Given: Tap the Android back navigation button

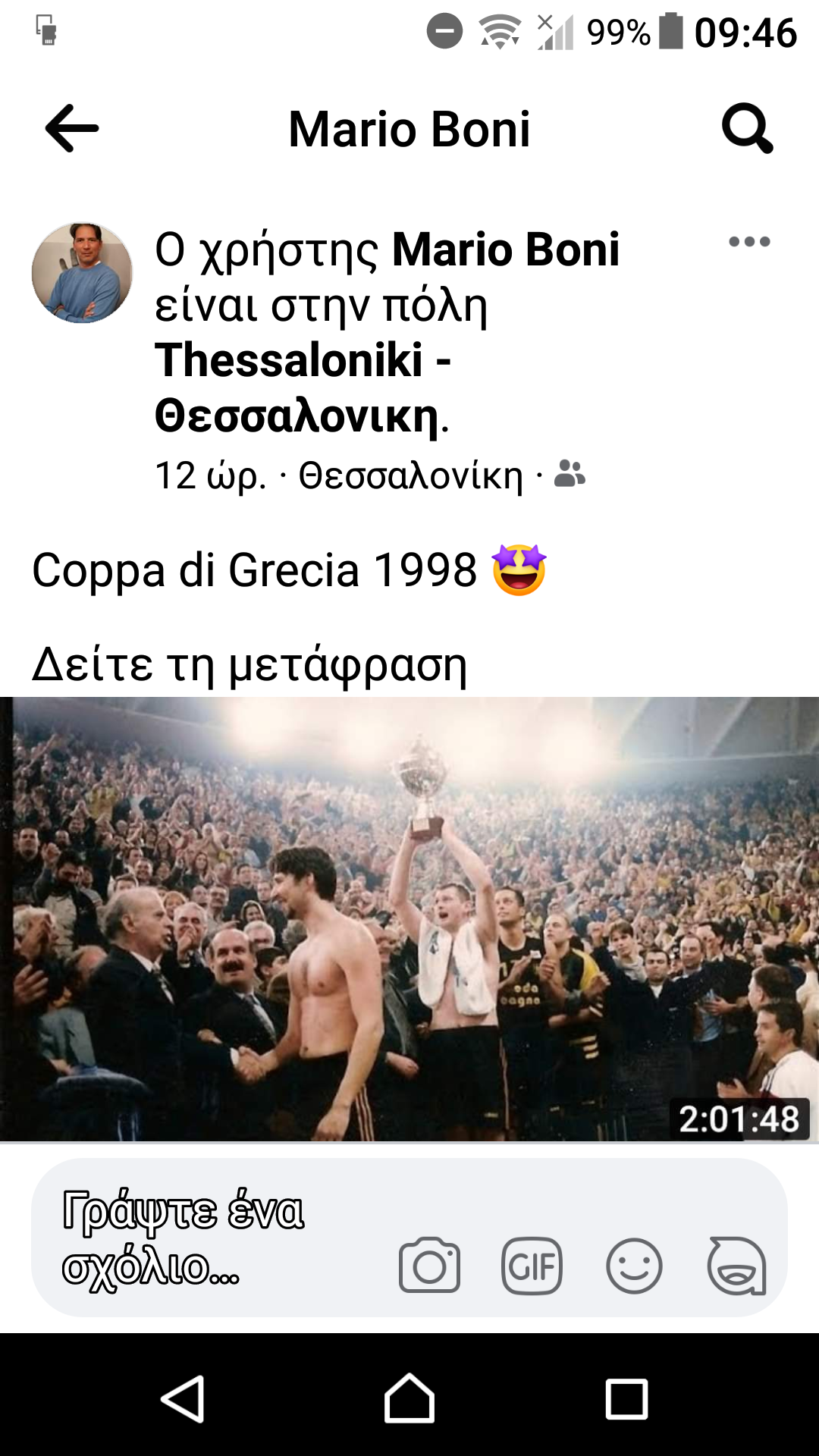Looking at the screenshot, I should tap(183, 1398).
